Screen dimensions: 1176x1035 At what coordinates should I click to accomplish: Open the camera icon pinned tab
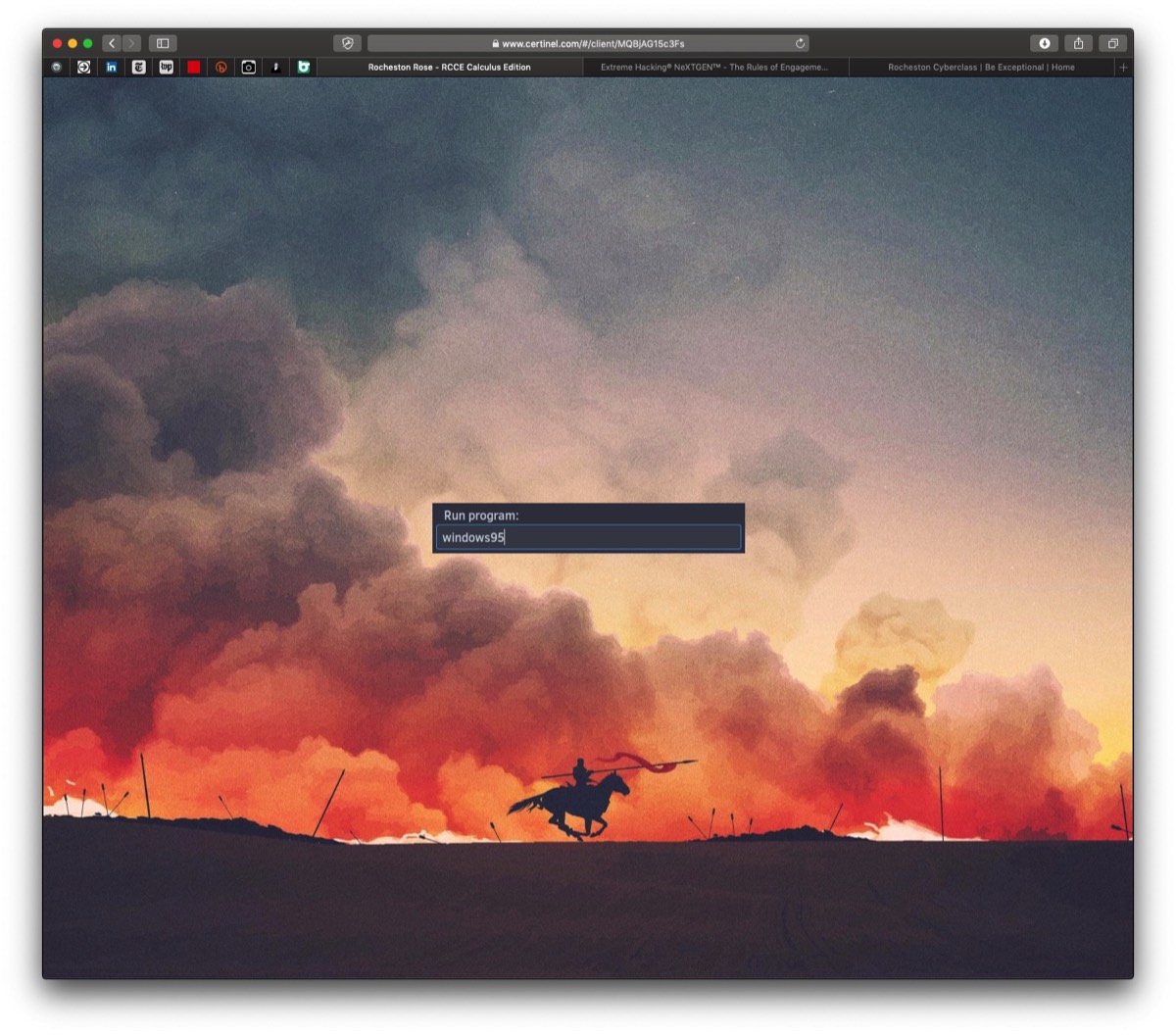click(x=249, y=68)
